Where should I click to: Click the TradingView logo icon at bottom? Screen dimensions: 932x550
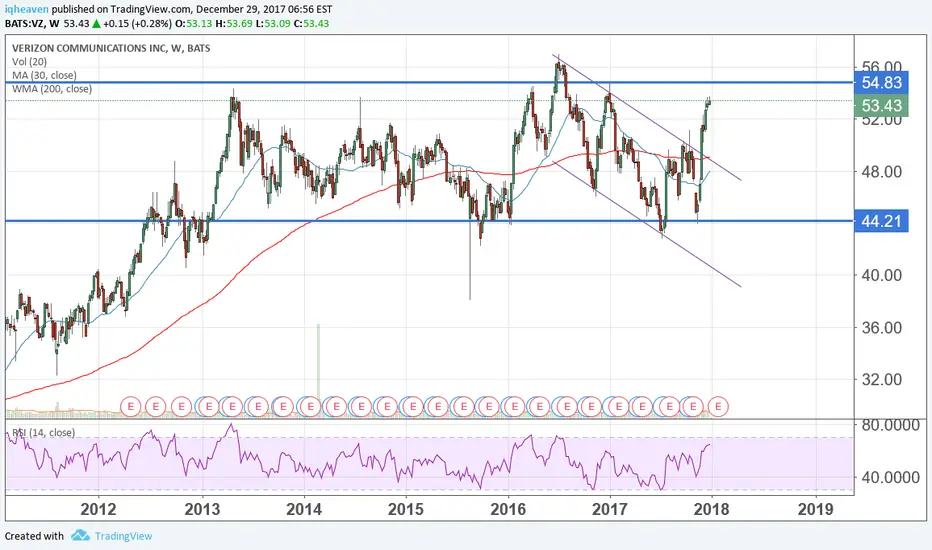click(x=80, y=536)
